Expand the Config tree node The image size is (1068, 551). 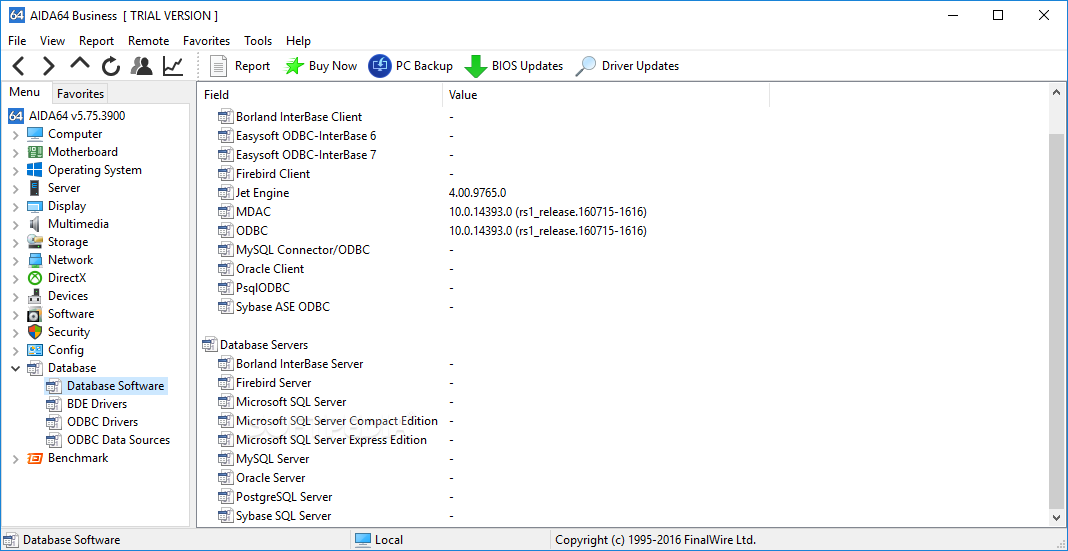pos(16,351)
